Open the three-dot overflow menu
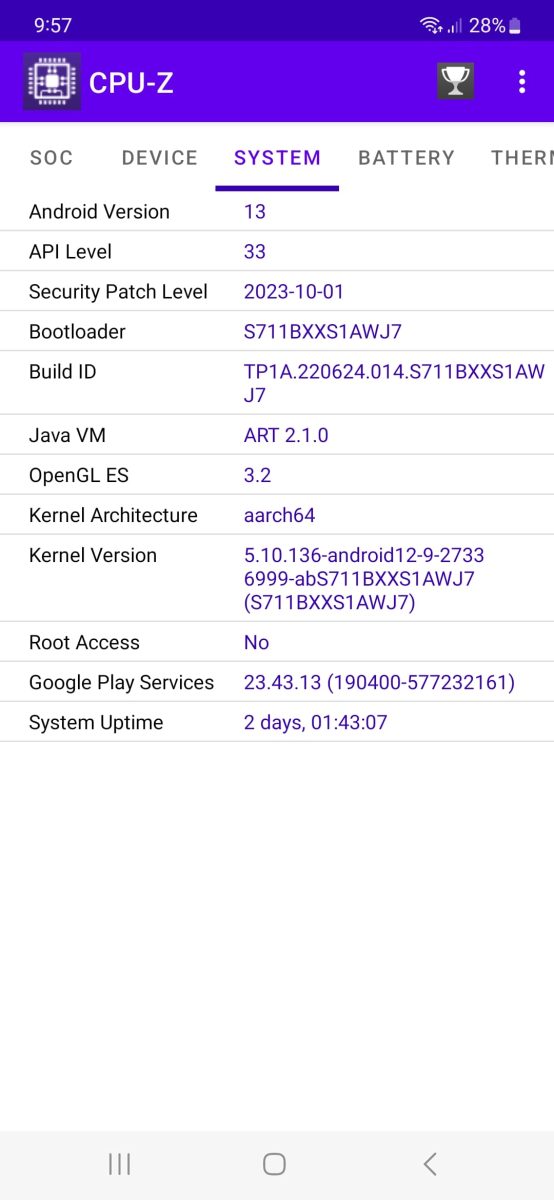 521,82
